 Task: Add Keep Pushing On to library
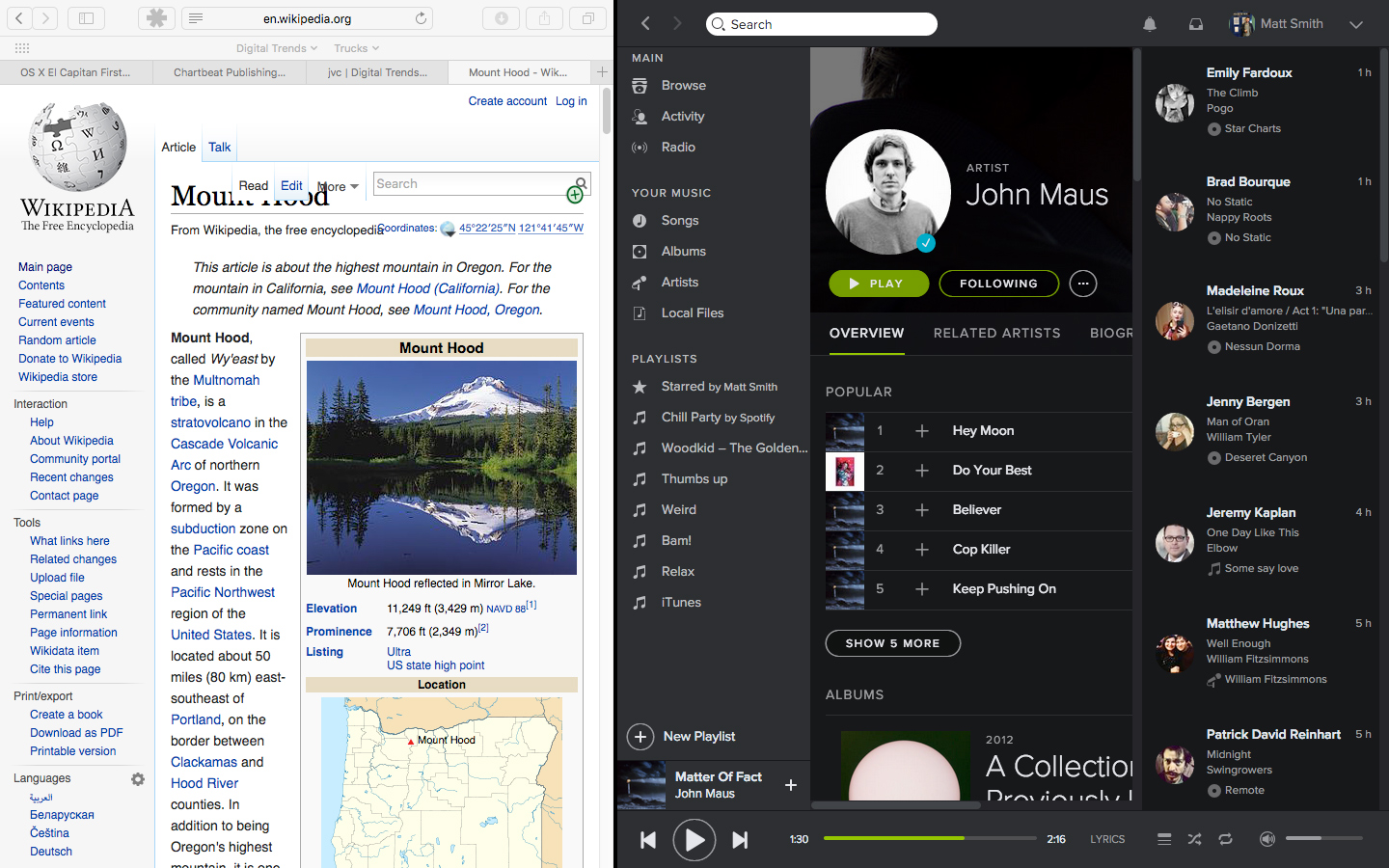click(922, 589)
